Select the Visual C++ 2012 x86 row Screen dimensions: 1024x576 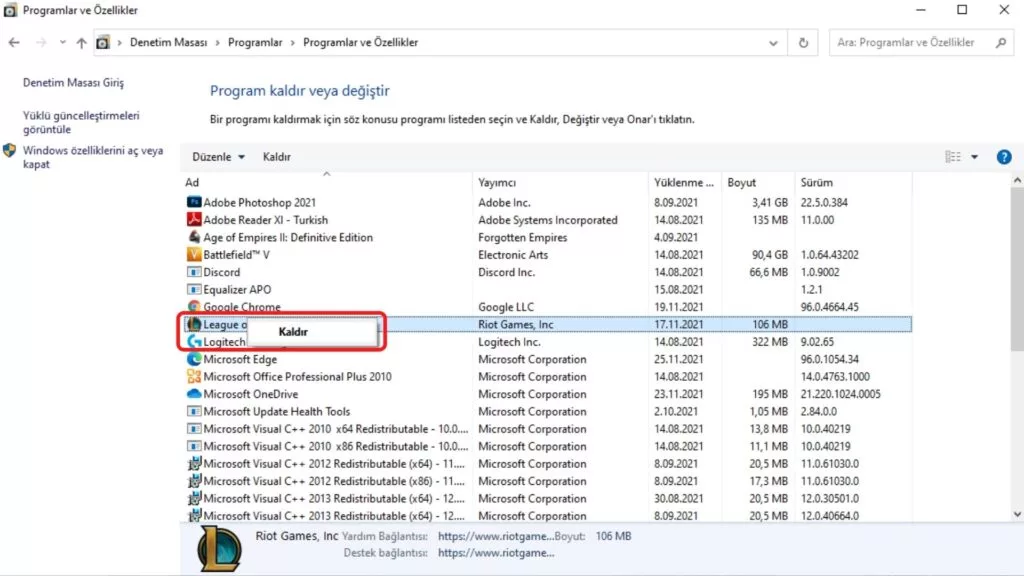pyautogui.click(x=547, y=481)
